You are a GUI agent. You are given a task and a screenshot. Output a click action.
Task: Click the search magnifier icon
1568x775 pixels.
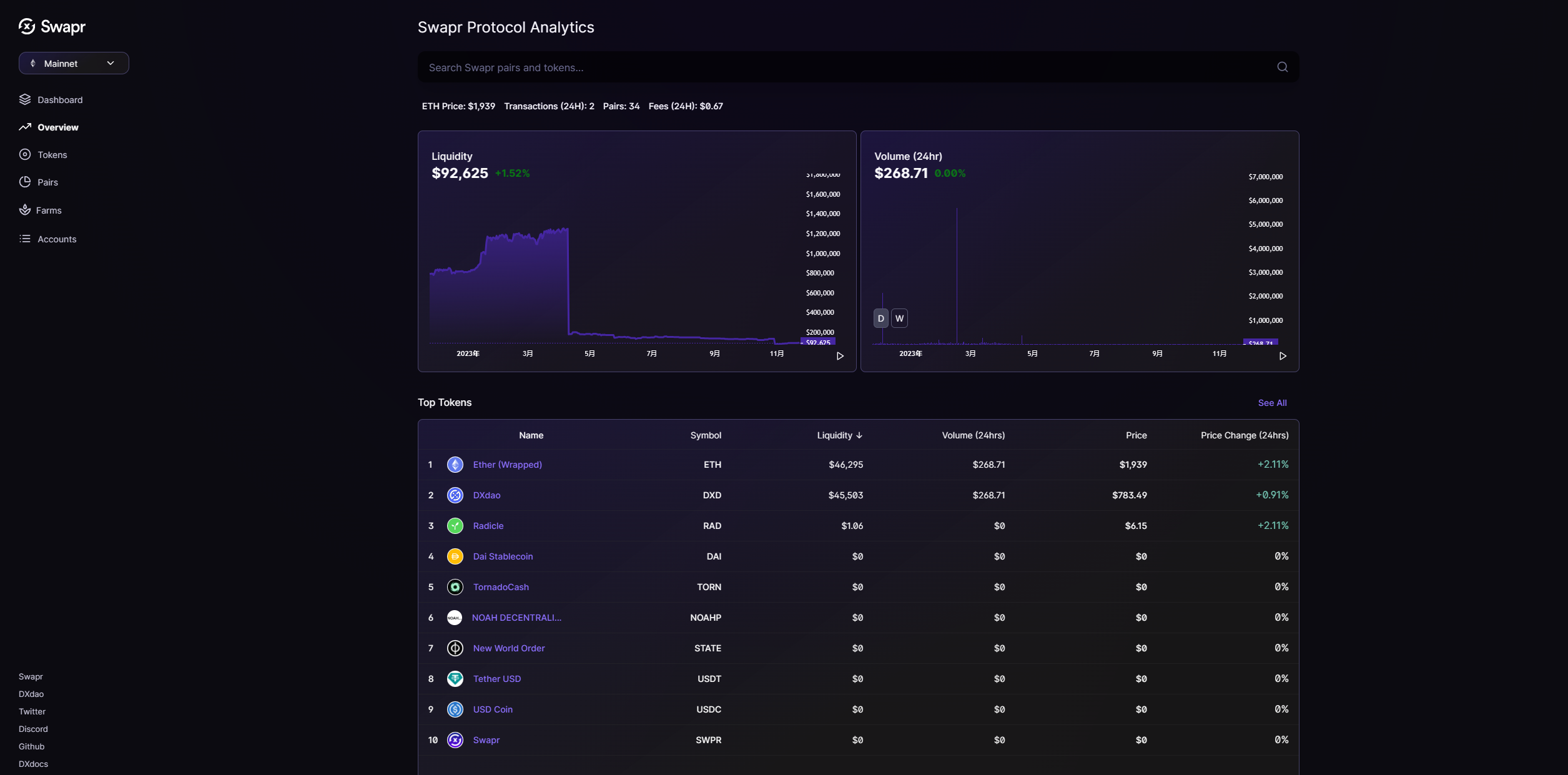coord(1282,67)
